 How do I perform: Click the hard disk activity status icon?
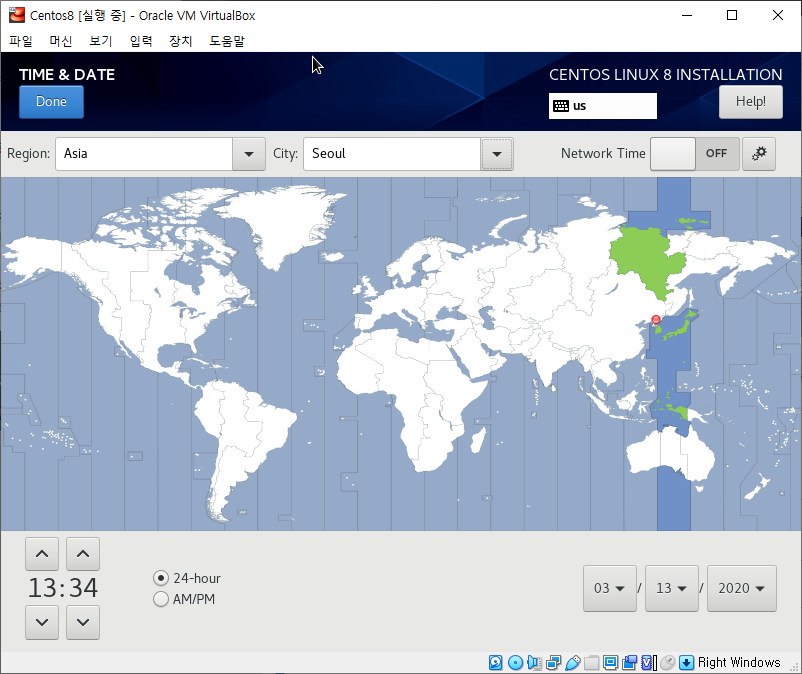click(x=495, y=663)
